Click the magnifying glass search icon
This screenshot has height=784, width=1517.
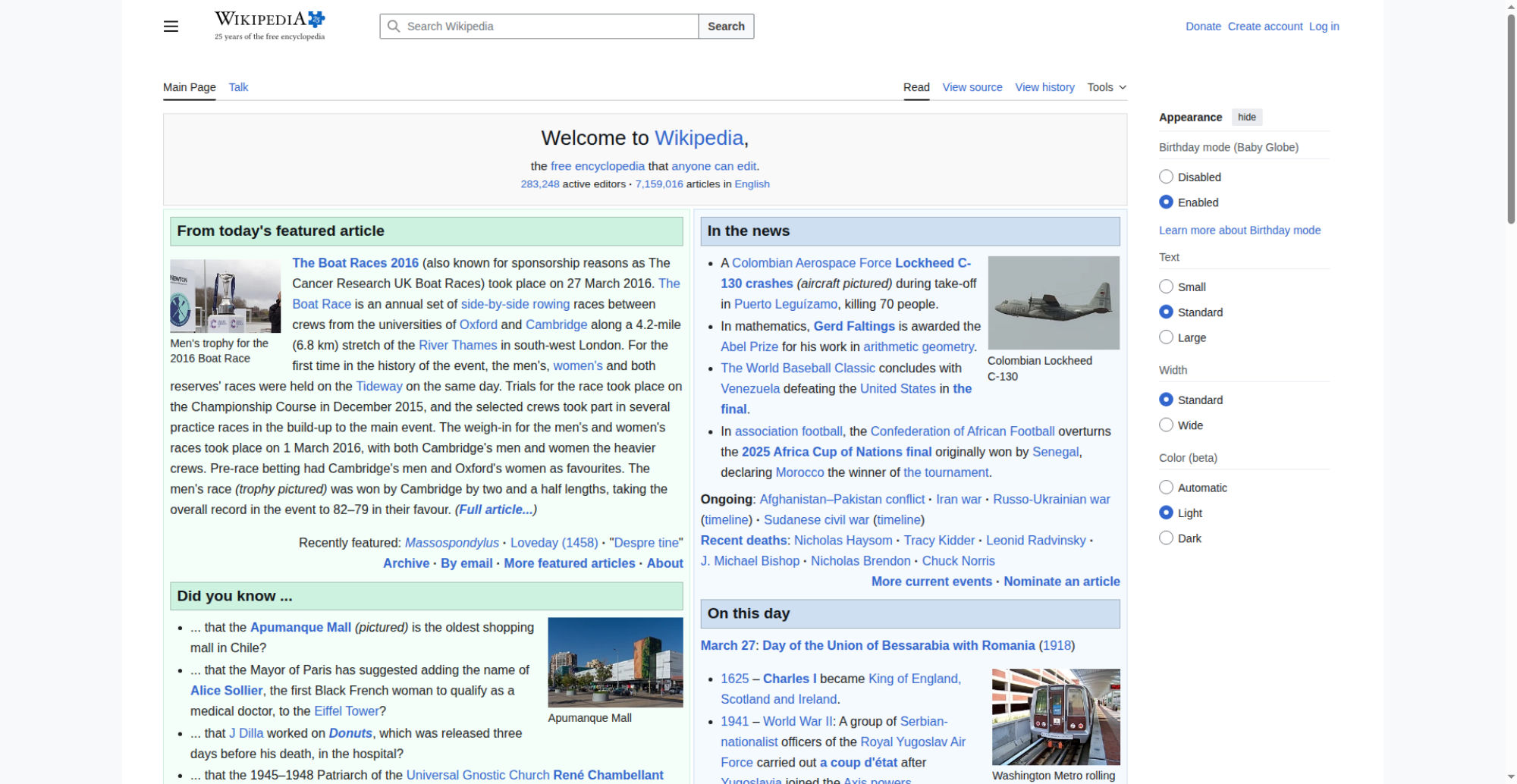394,27
